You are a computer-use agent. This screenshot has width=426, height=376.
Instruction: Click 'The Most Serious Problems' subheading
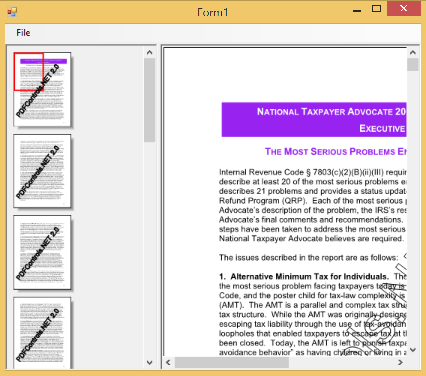pyautogui.click(x=336, y=152)
